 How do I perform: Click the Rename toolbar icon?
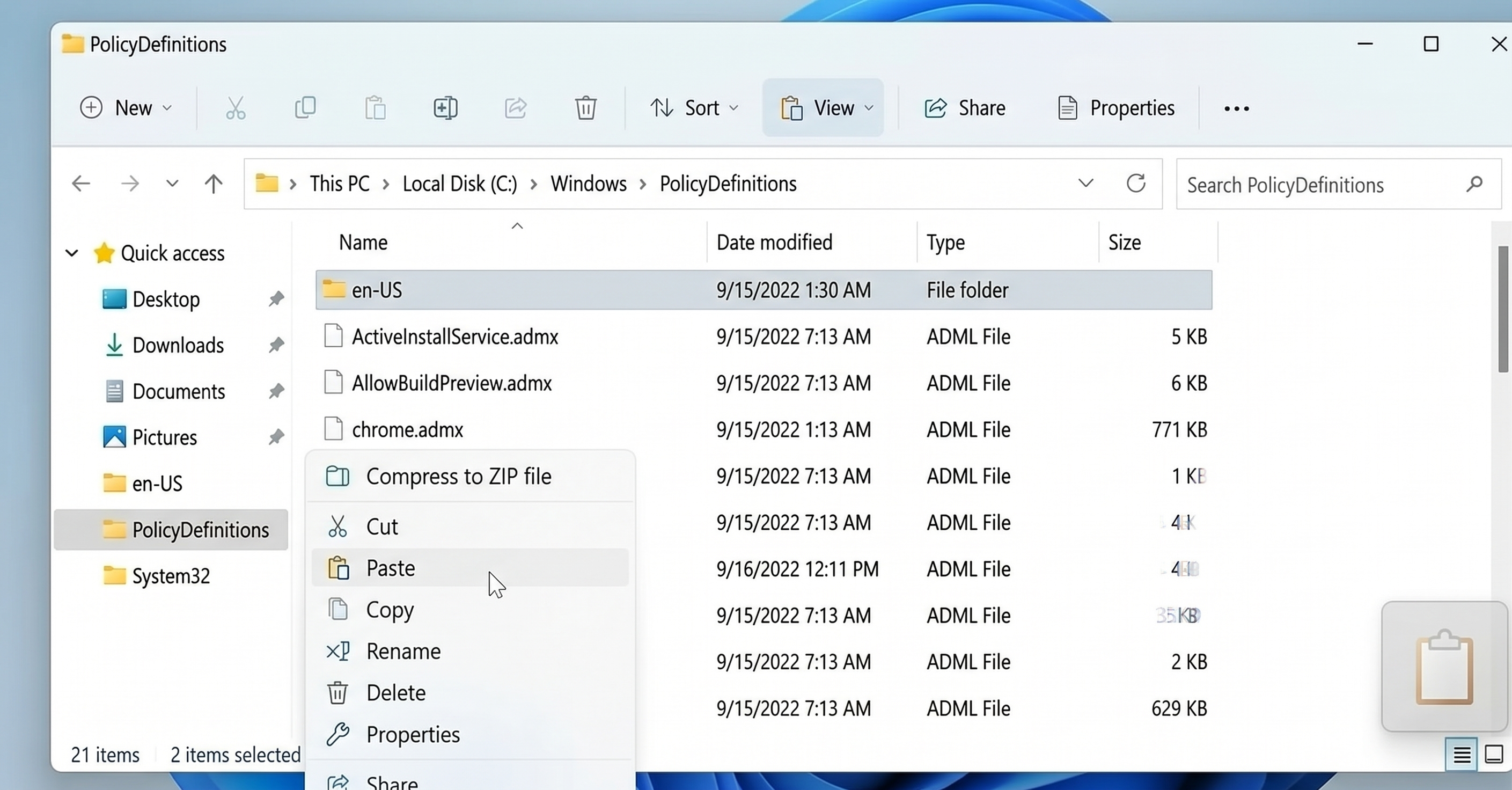click(445, 108)
